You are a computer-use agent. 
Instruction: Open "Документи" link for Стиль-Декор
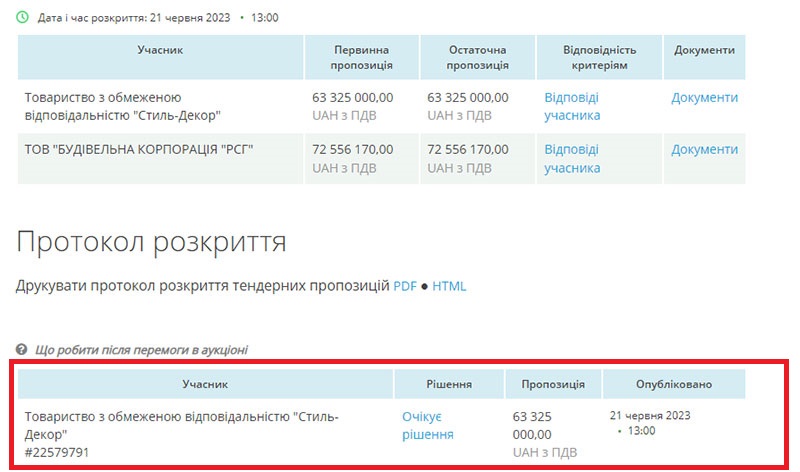pyautogui.click(x=704, y=97)
